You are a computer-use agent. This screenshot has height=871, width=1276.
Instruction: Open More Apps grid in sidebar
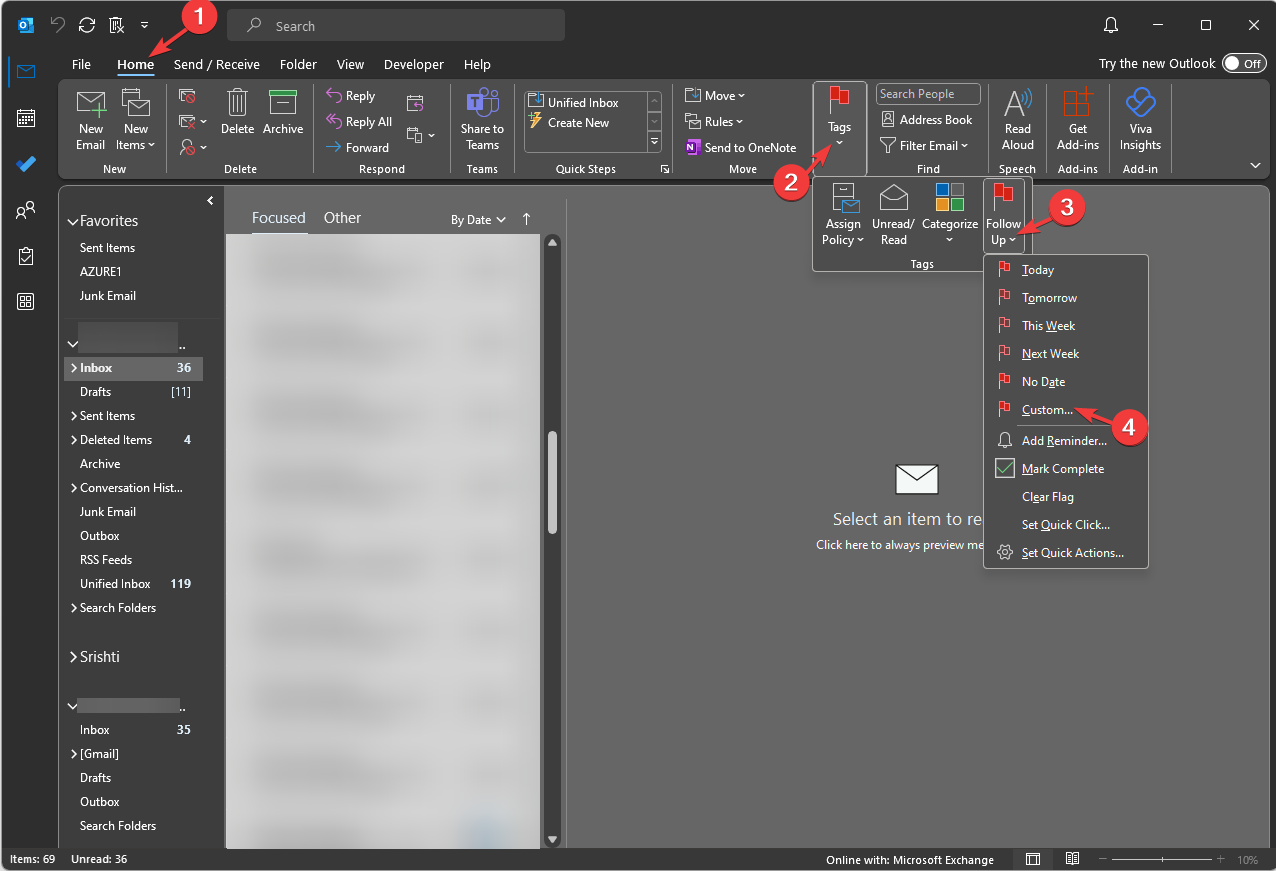[x=26, y=302]
